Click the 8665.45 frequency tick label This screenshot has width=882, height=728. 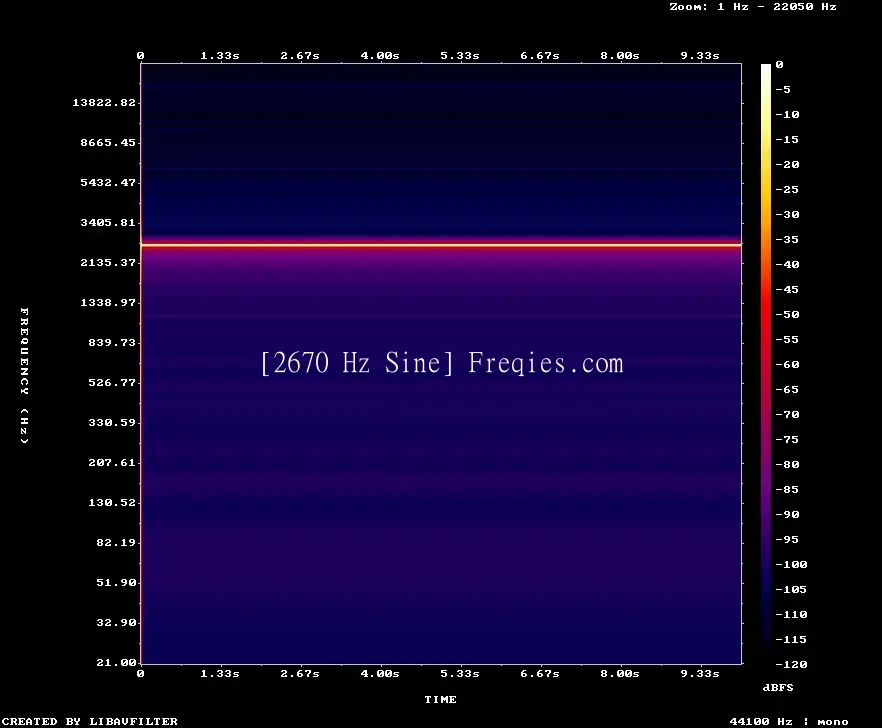point(108,142)
